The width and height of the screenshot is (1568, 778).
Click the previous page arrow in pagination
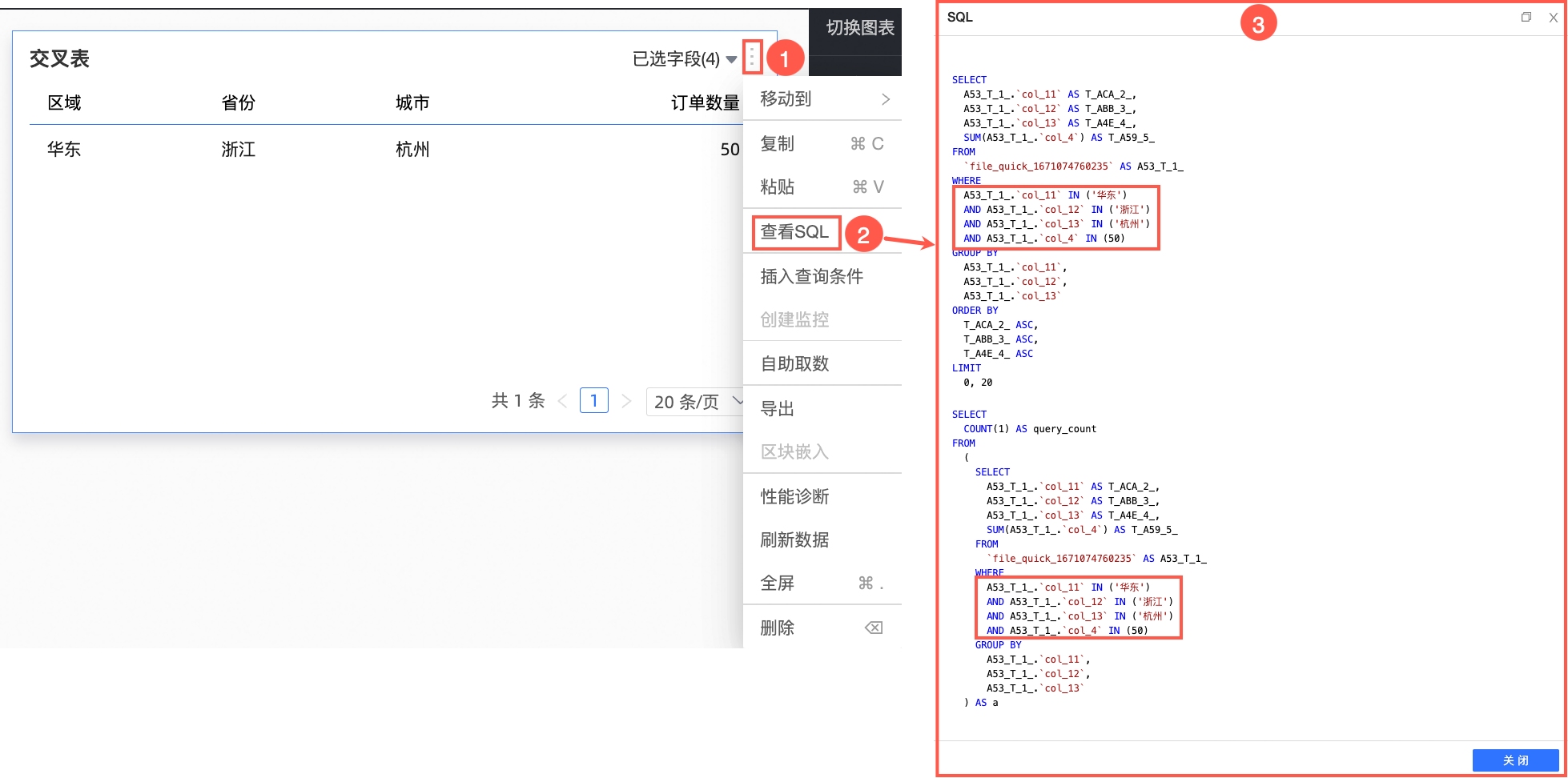pyautogui.click(x=563, y=400)
